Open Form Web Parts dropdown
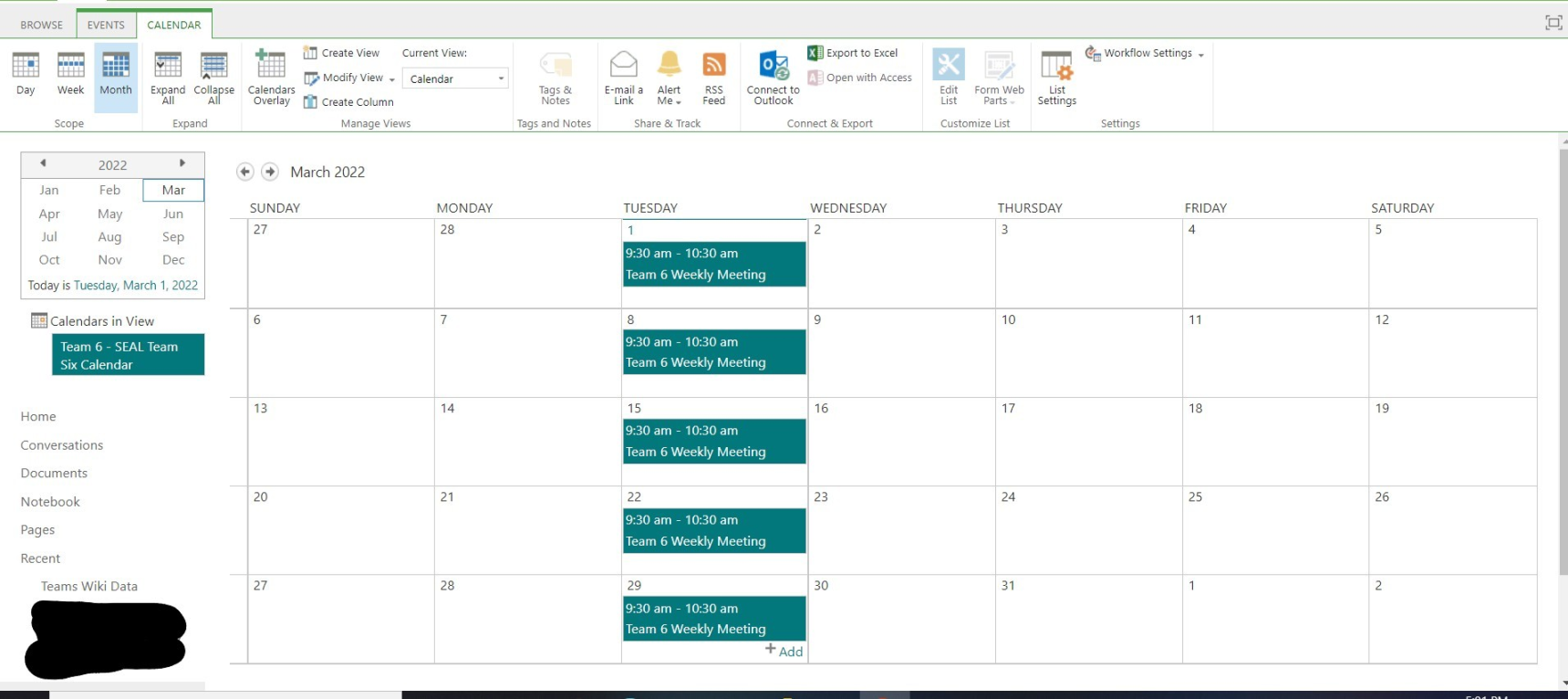 click(999, 78)
